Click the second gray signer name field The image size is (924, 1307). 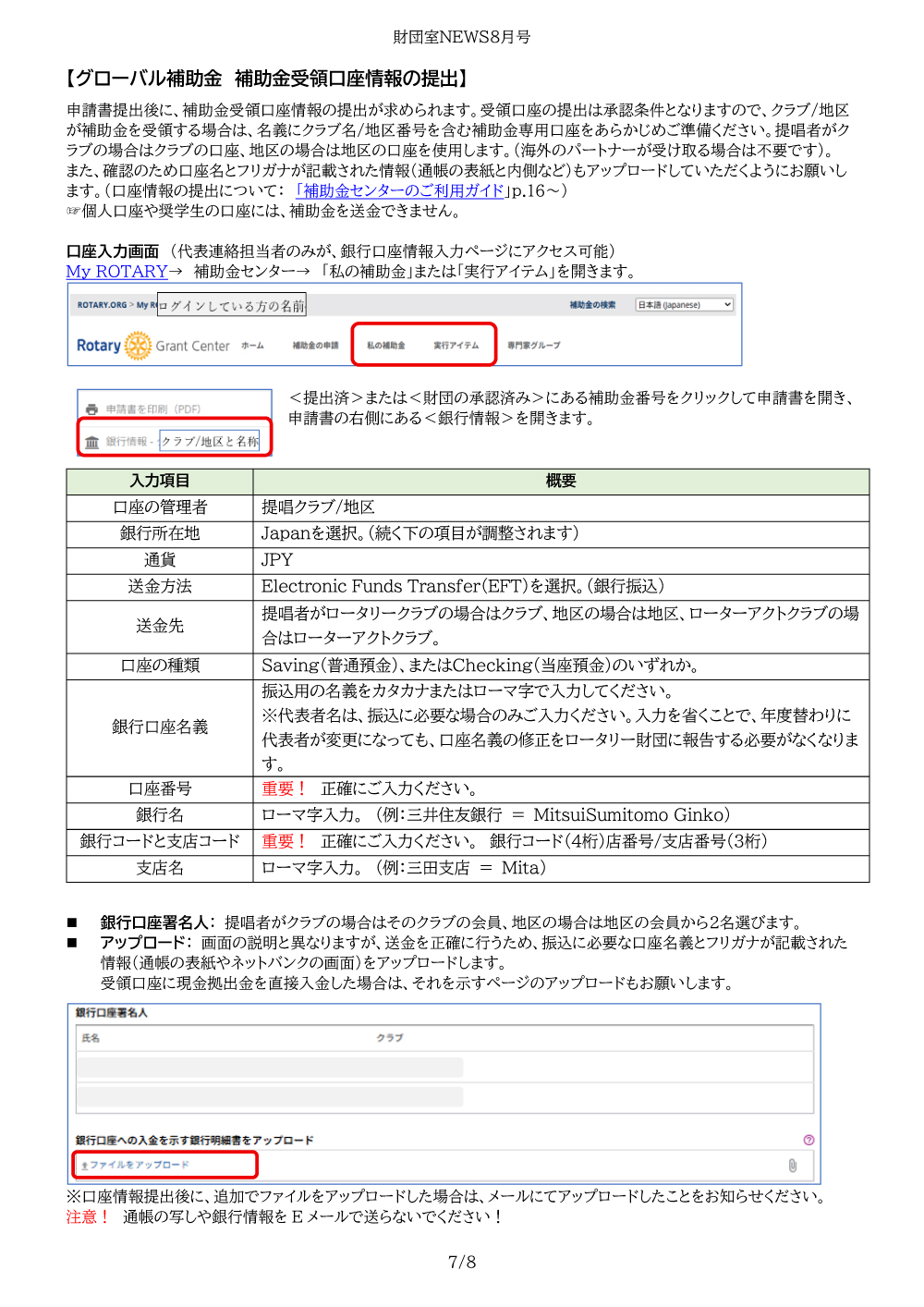click(270, 1097)
